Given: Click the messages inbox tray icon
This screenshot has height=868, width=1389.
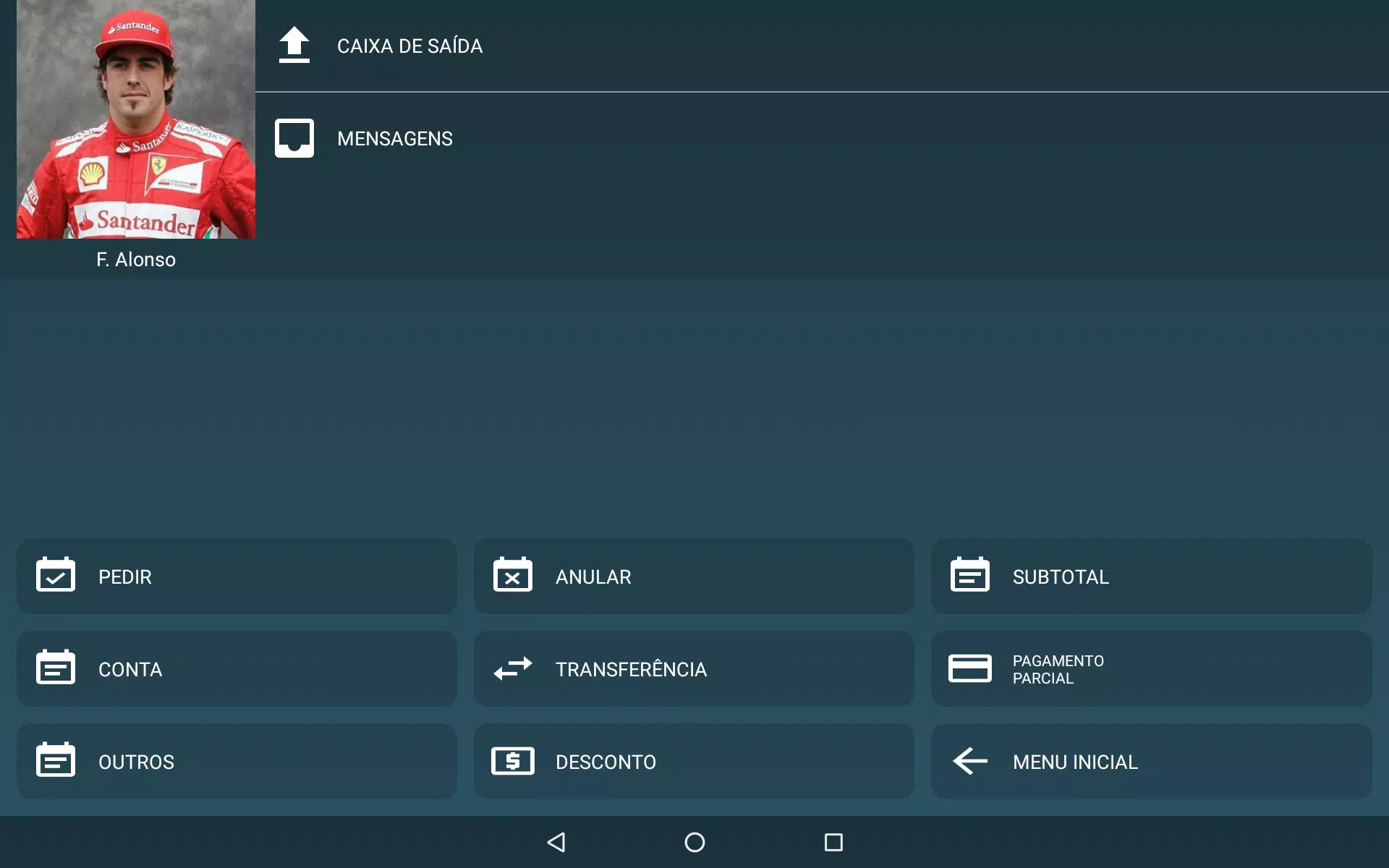Looking at the screenshot, I should point(294,138).
